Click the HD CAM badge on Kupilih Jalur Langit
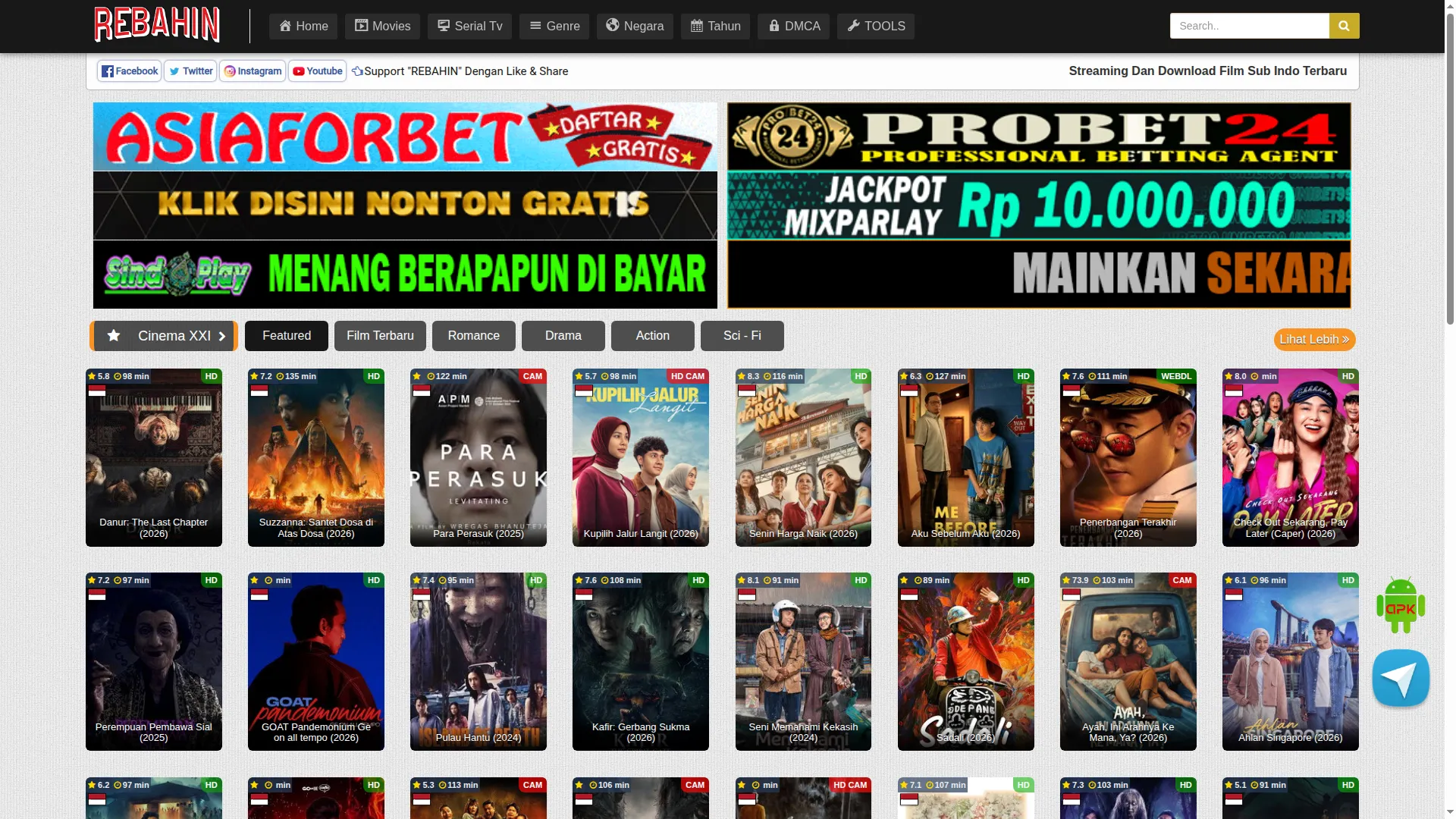The height and width of the screenshot is (819, 1456). 688,376
